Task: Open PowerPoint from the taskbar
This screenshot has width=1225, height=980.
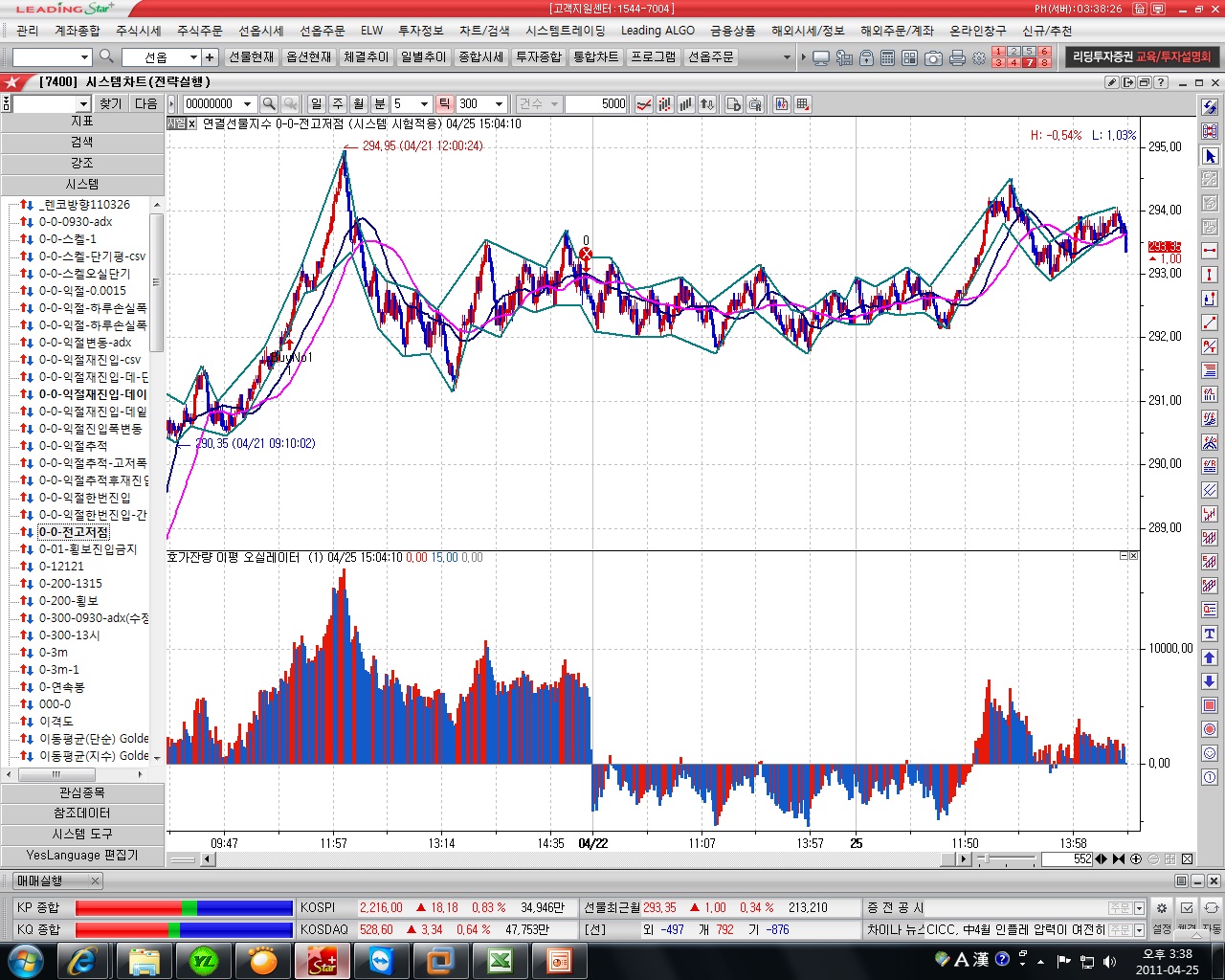Action: click(x=559, y=960)
